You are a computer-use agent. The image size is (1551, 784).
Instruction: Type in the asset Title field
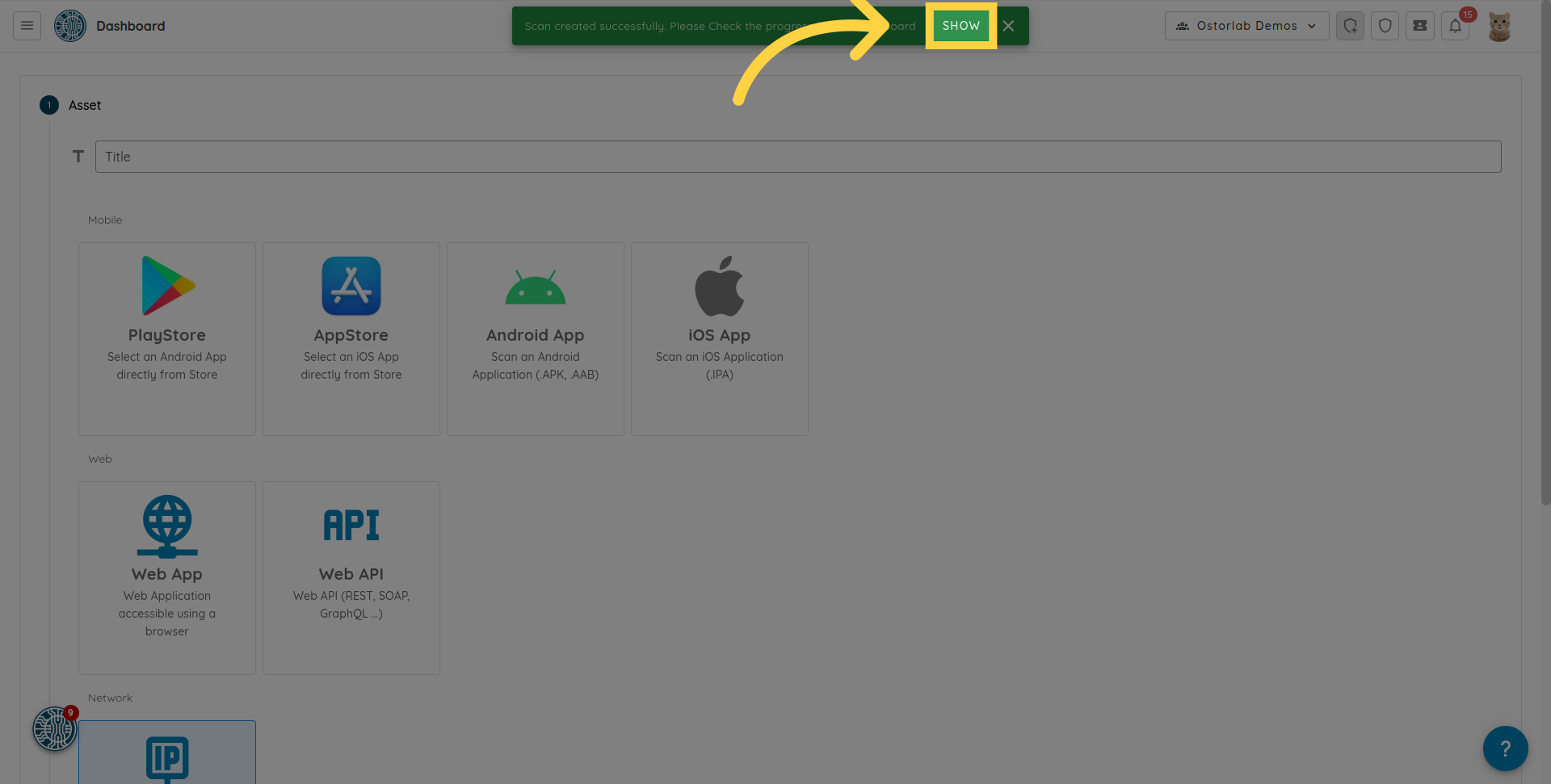tap(797, 157)
